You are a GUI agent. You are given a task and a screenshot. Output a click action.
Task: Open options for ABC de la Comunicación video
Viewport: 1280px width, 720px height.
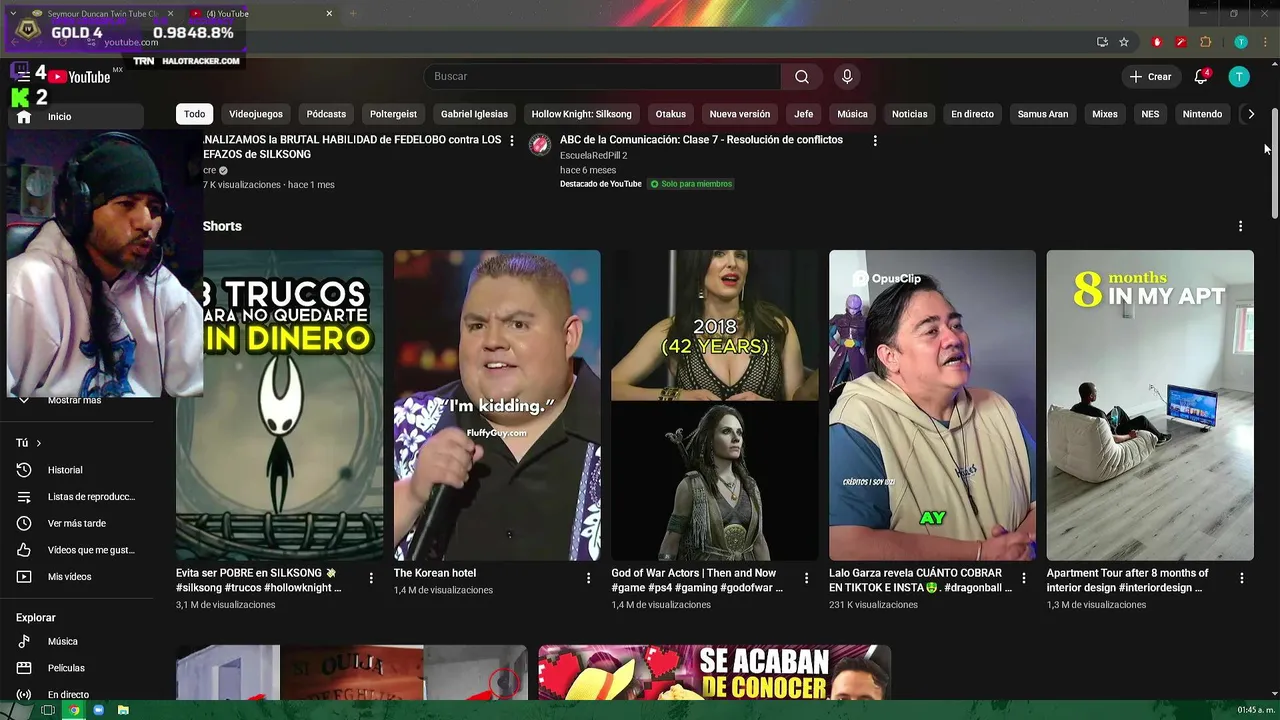(875, 141)
